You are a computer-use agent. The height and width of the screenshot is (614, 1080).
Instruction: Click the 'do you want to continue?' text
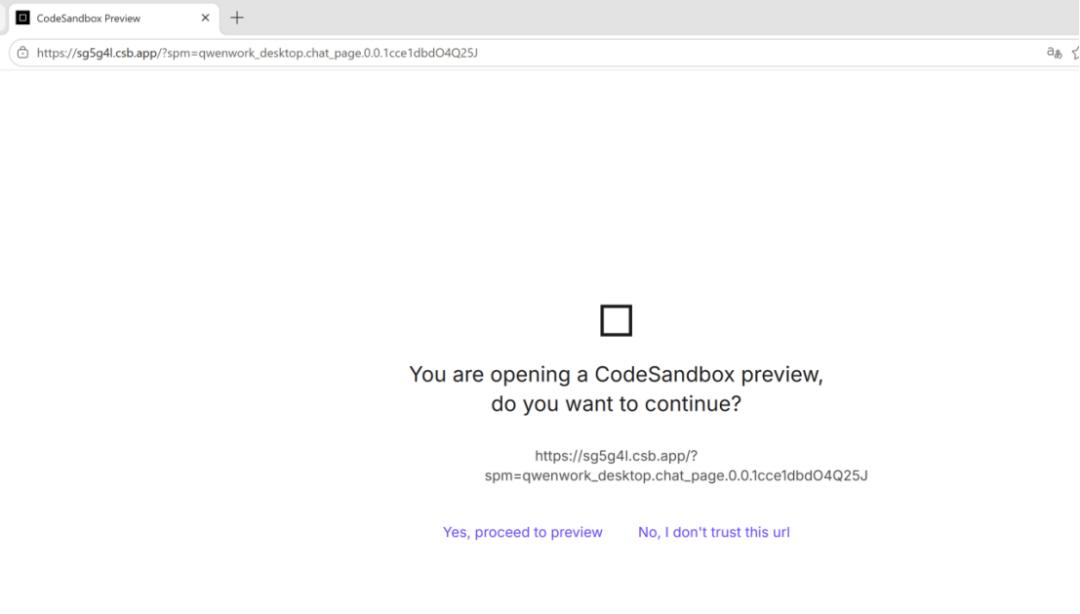click(616, 403)
